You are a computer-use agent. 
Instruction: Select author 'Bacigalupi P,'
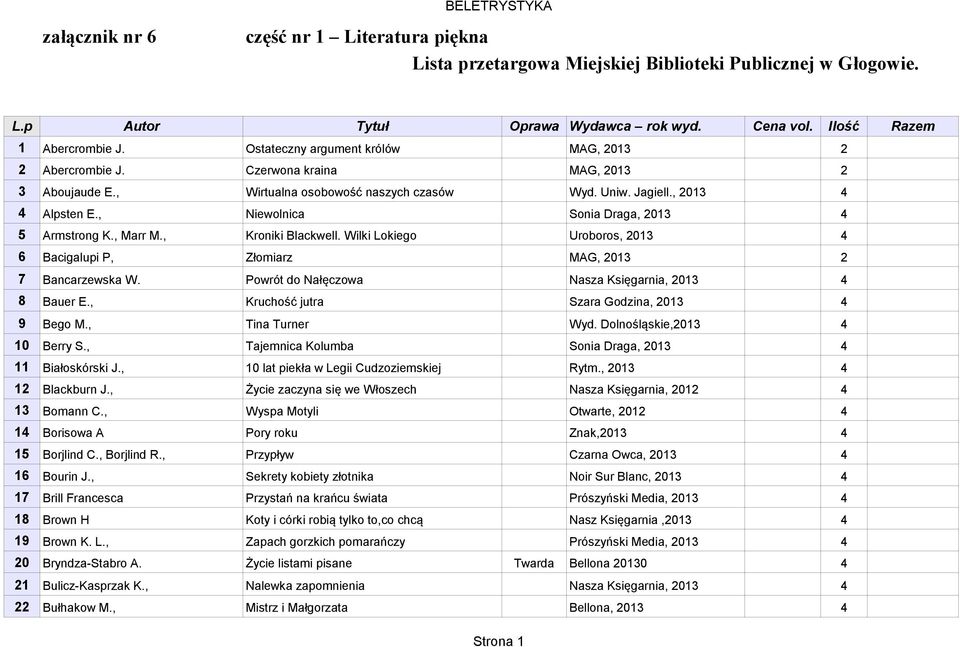[78, 258]
